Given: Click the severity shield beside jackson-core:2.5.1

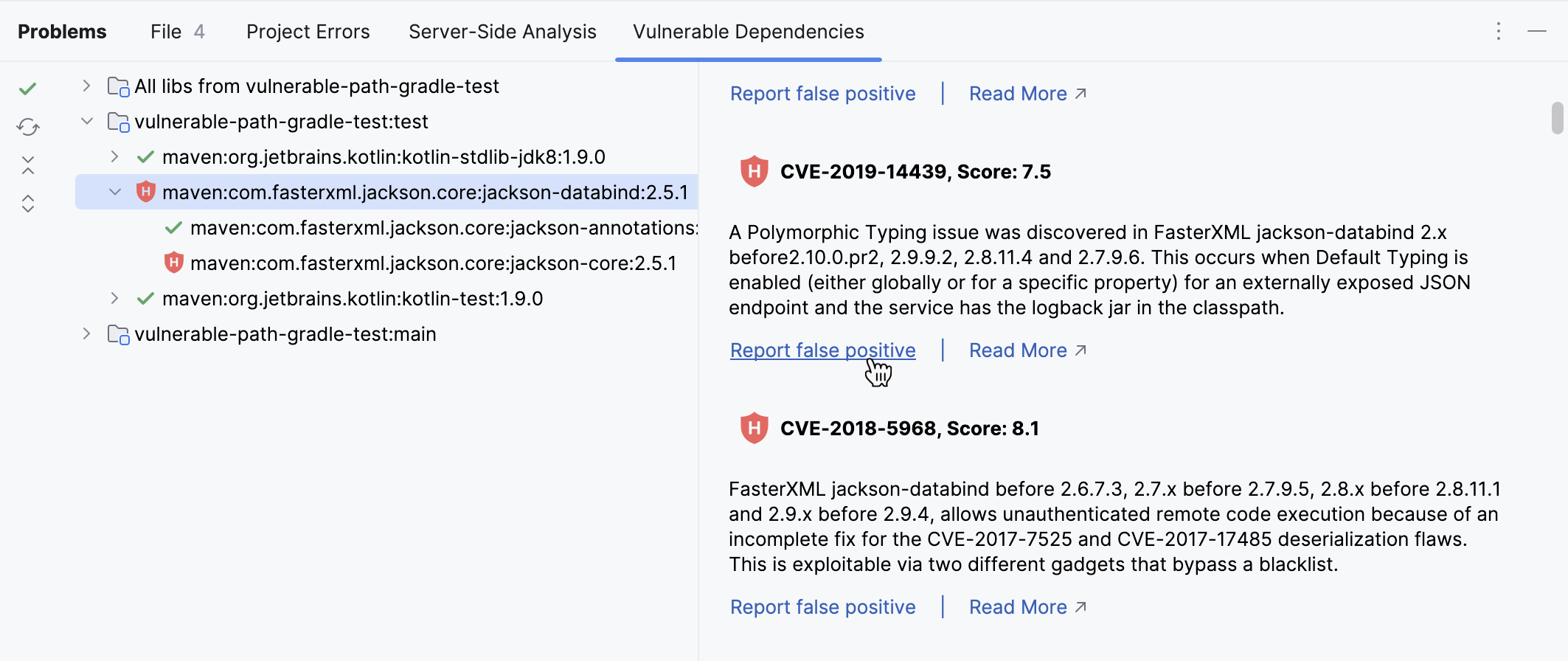Looking at the screenshot, I should point(175,263).
